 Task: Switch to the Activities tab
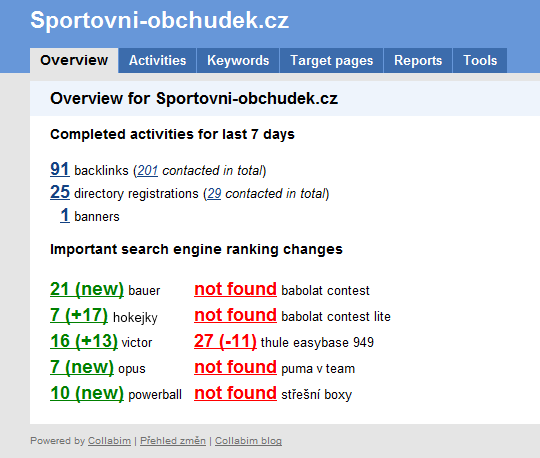click(157, 61)
